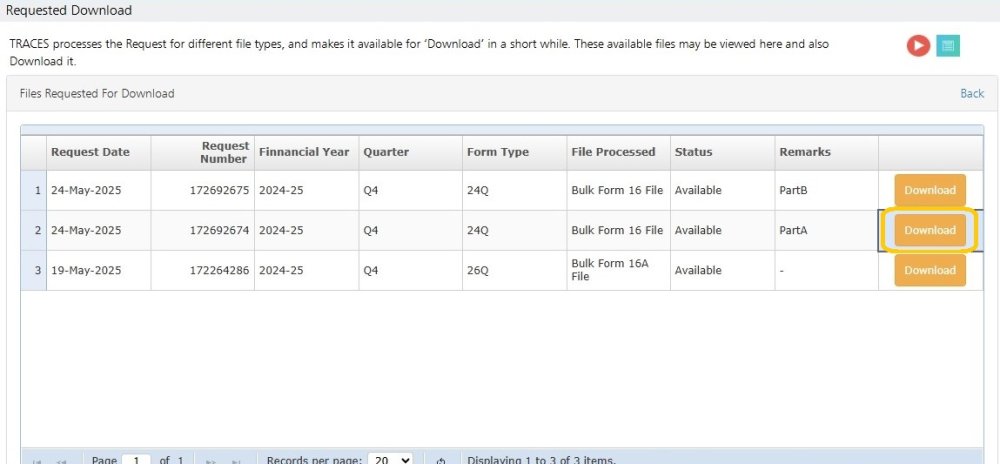Screen dimensions: 1000x464
Task: Go to last page arrow icon
Action: pos(237,461)
